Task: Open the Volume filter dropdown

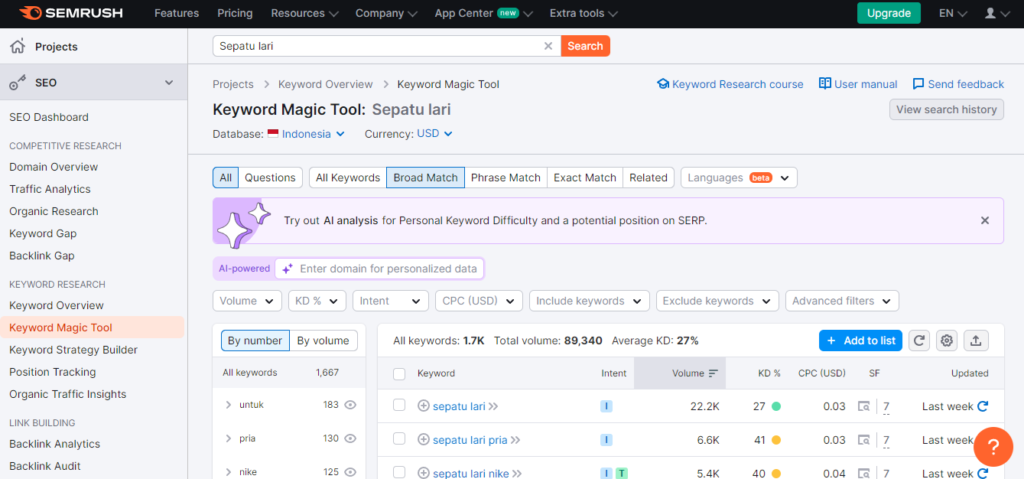Action: pos(247,301)
